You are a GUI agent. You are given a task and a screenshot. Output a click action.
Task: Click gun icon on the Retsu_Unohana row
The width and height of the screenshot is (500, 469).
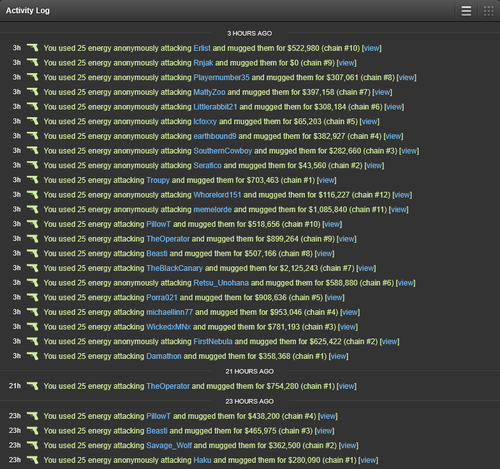click(33, 283)
